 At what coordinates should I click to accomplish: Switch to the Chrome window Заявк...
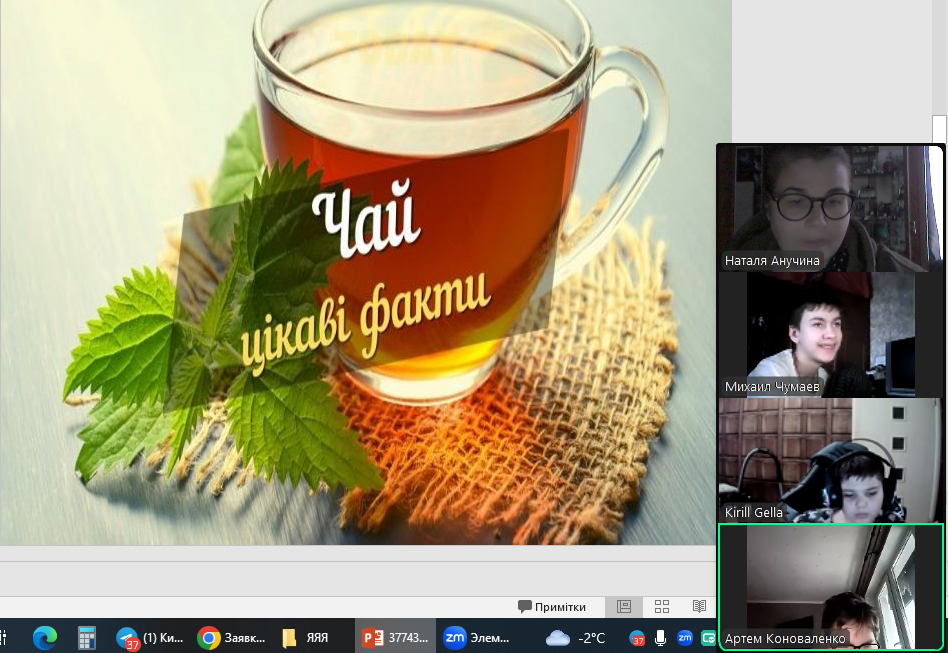click(232, 638)
